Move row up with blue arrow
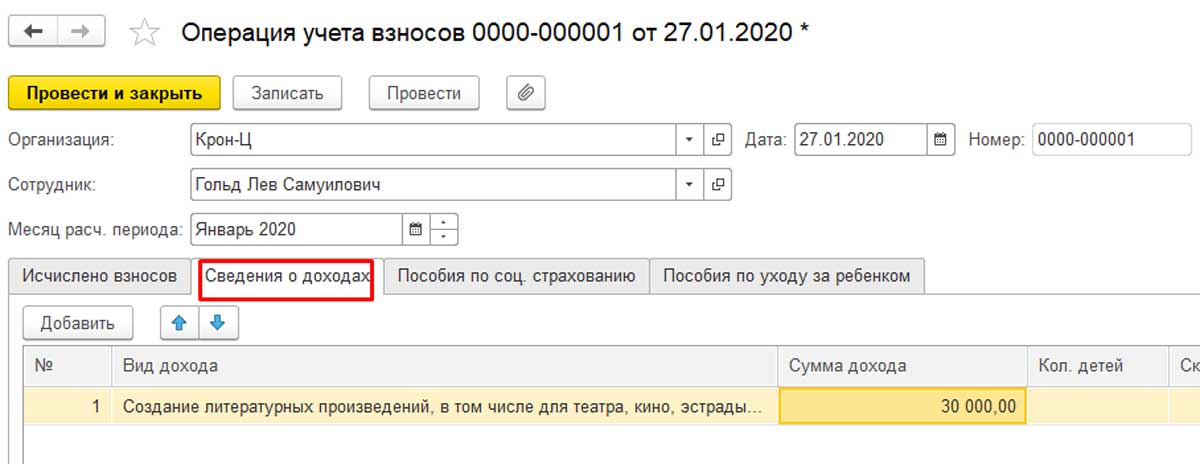The height and width of the screenshot is (464, 1200). click(180, 323)
